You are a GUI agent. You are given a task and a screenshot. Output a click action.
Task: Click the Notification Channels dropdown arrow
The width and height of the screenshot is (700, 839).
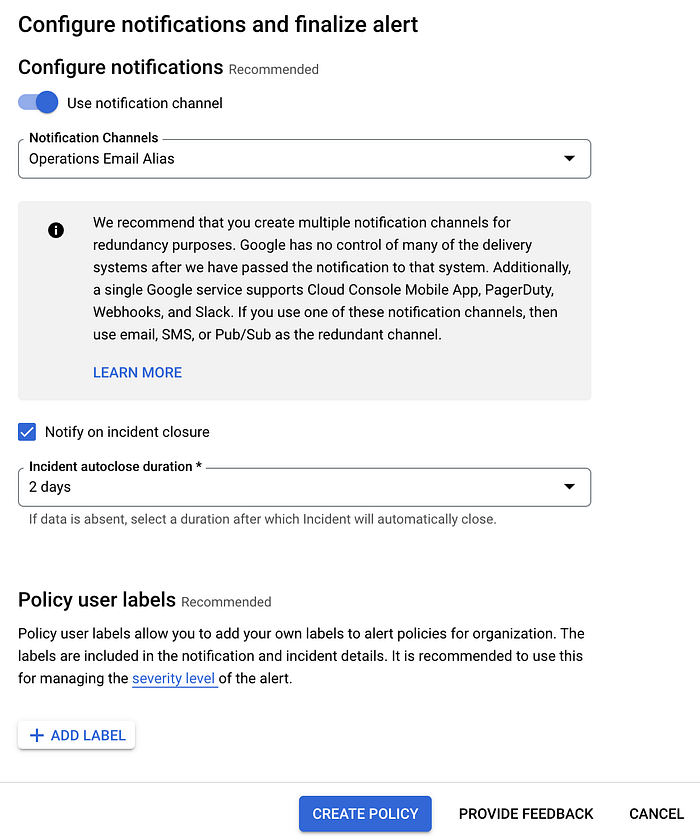[x=569, y=158]
